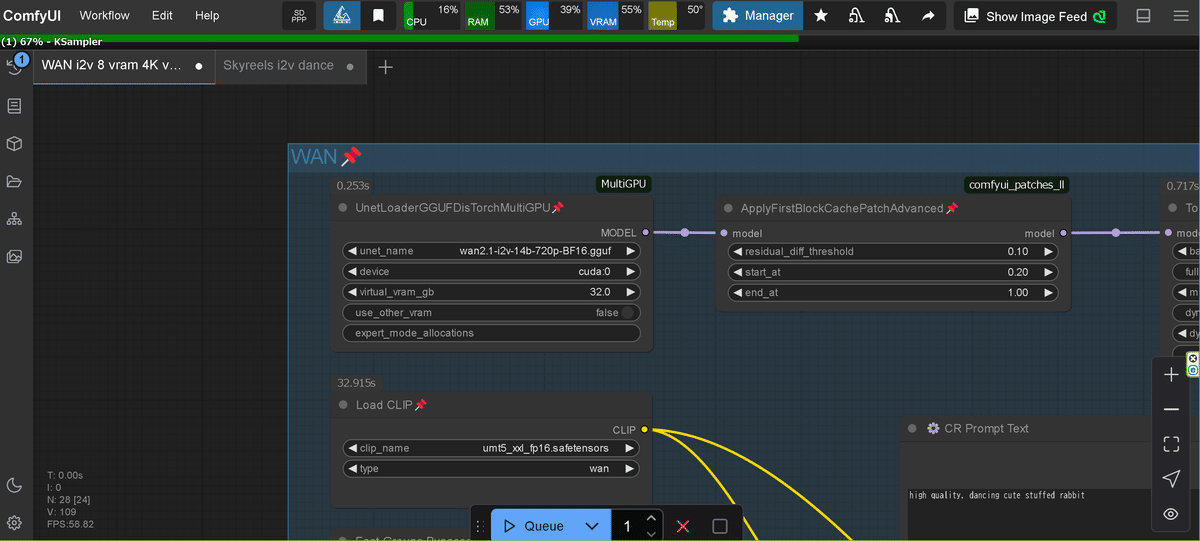Click expert_mode_allocations text field
The image size is (1200, 541).
491,333
